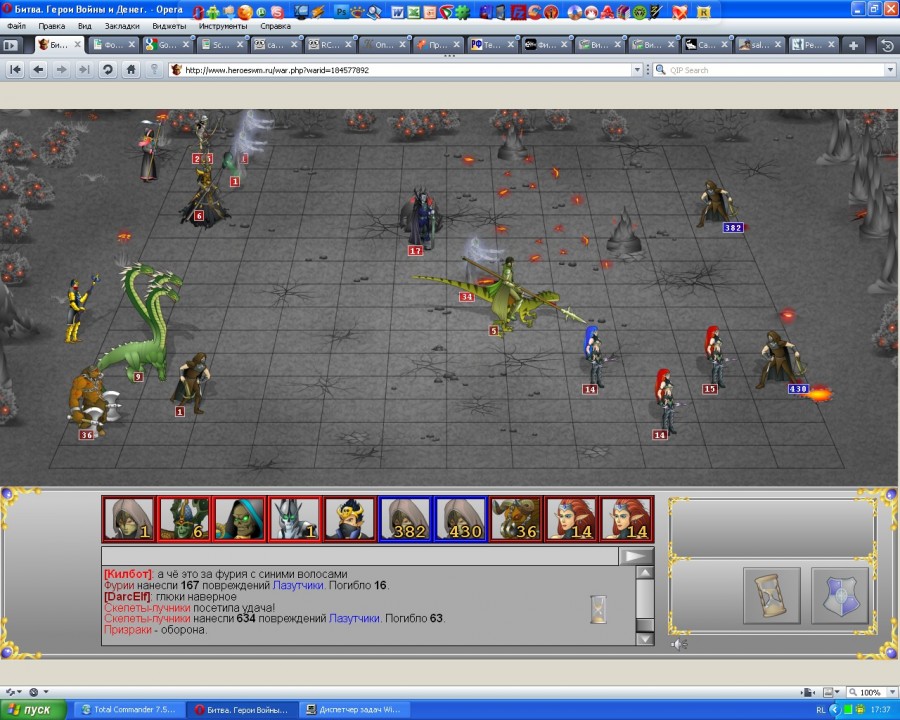Send chat message with arrow button

(x=636, y=556)
